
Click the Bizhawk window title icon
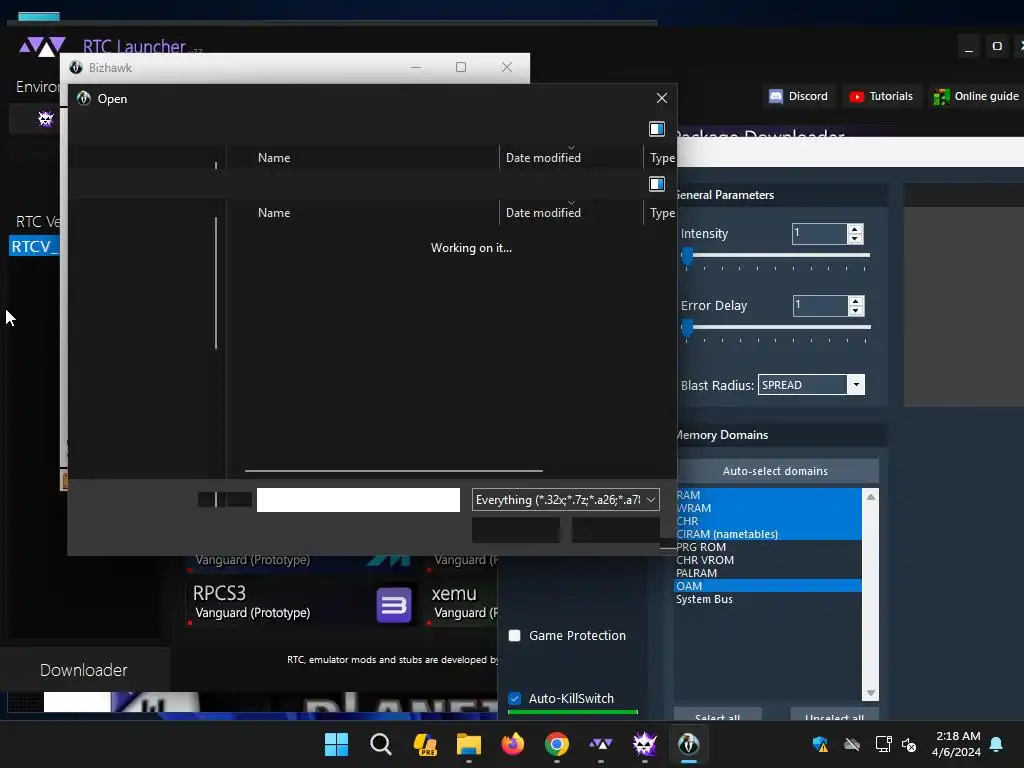(x=76, y=67)
